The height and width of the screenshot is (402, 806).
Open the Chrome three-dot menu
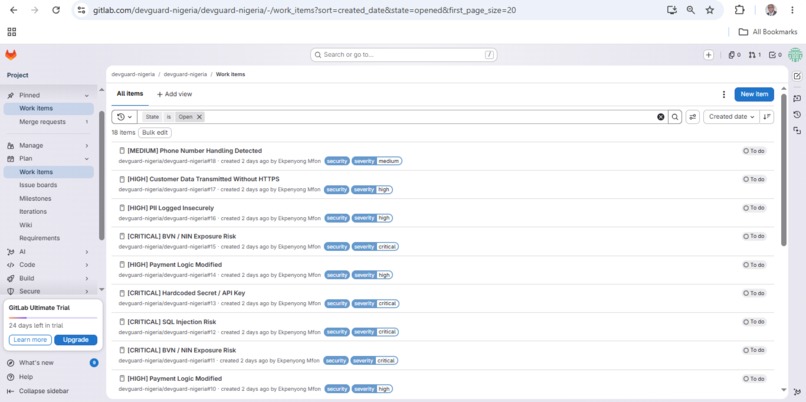(793, 10)
